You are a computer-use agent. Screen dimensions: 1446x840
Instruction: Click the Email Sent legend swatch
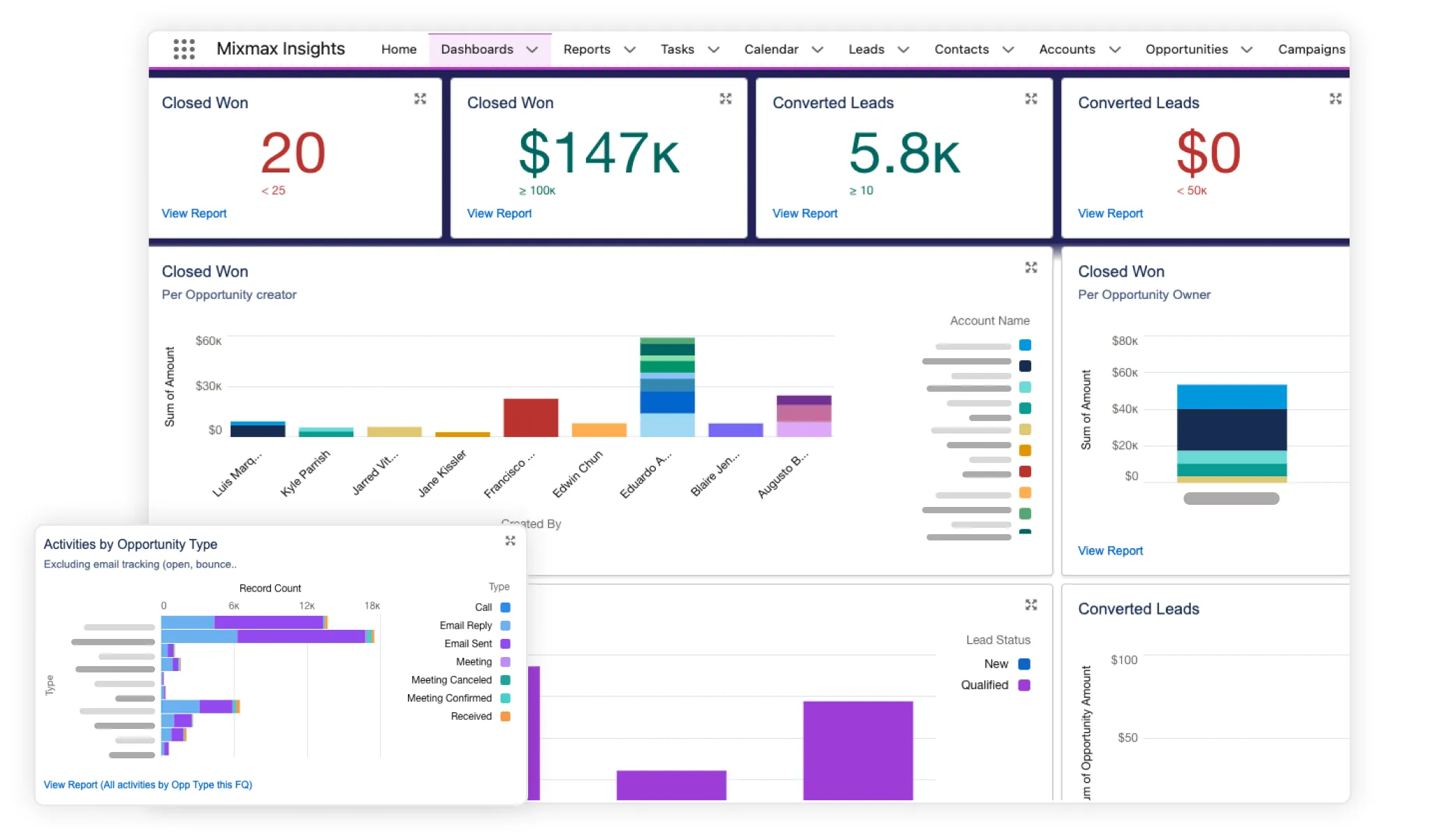(505, 644)
